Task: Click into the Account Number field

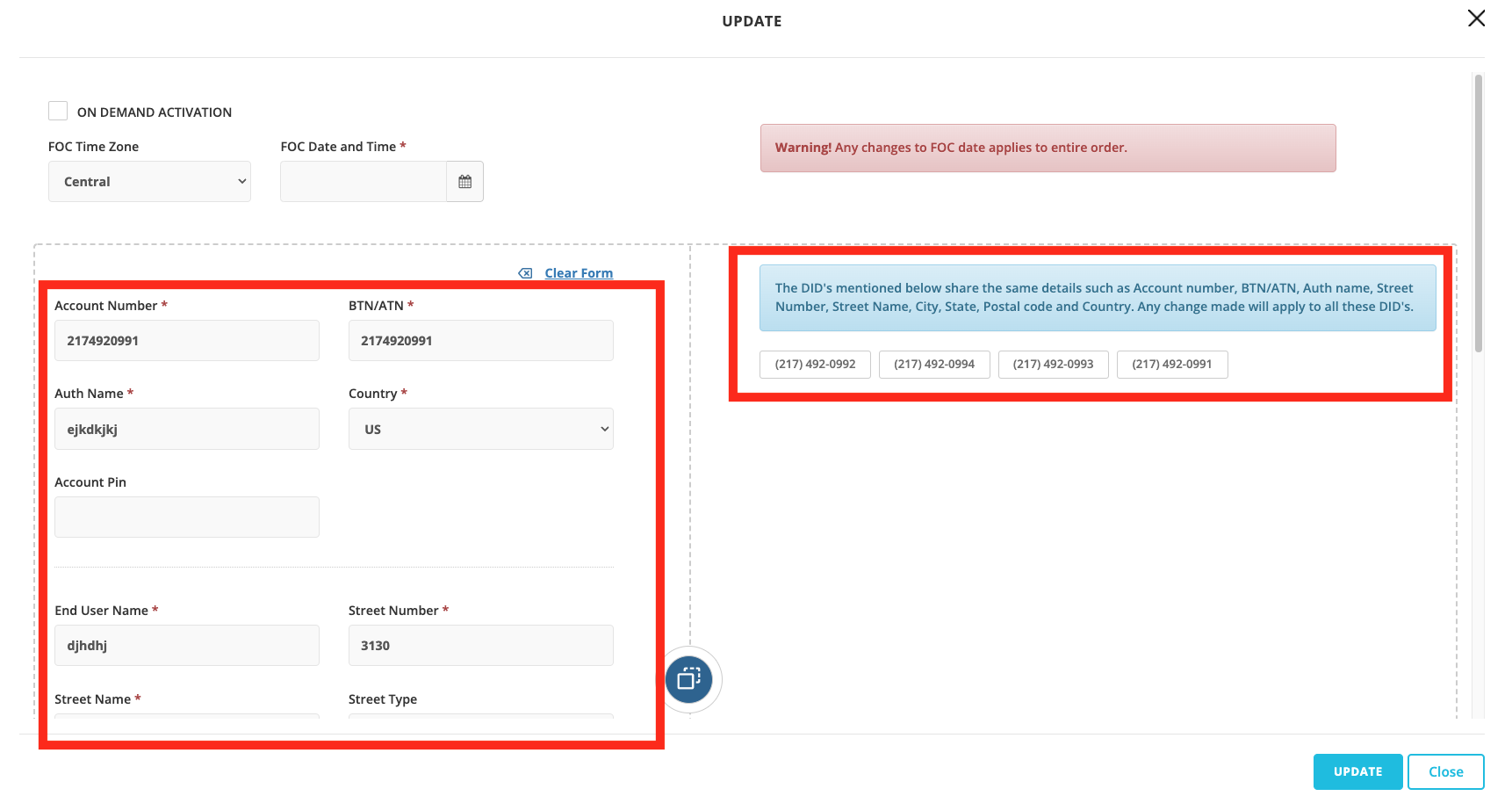Action: click(186, 341)
